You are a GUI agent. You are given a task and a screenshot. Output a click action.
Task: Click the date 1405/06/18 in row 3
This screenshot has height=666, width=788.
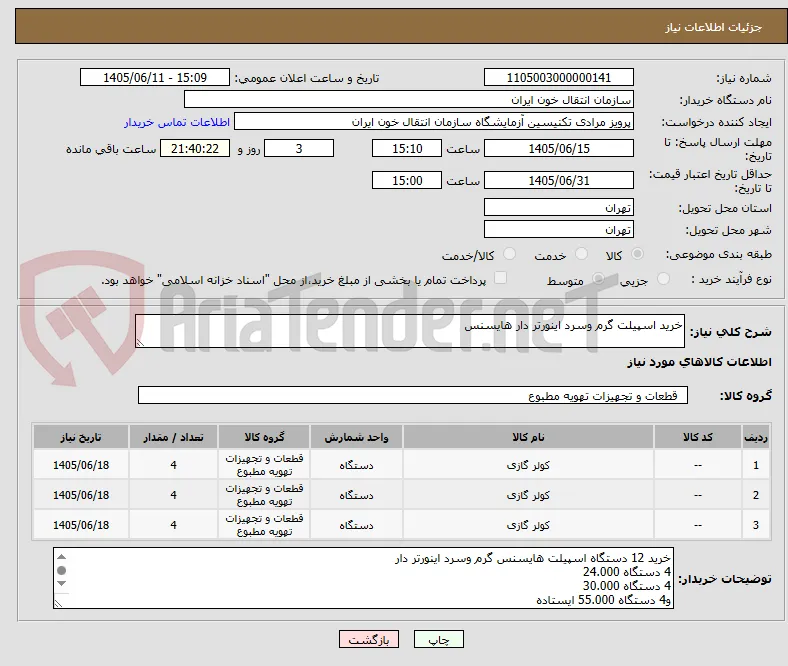(x=81, y=525)
